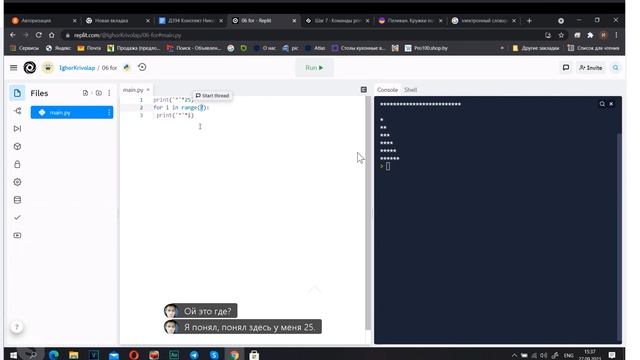The width and height of the screenshot is (640, 360).
Task: Open Chrome three-dot menu
Action: (x=616, y=35)
